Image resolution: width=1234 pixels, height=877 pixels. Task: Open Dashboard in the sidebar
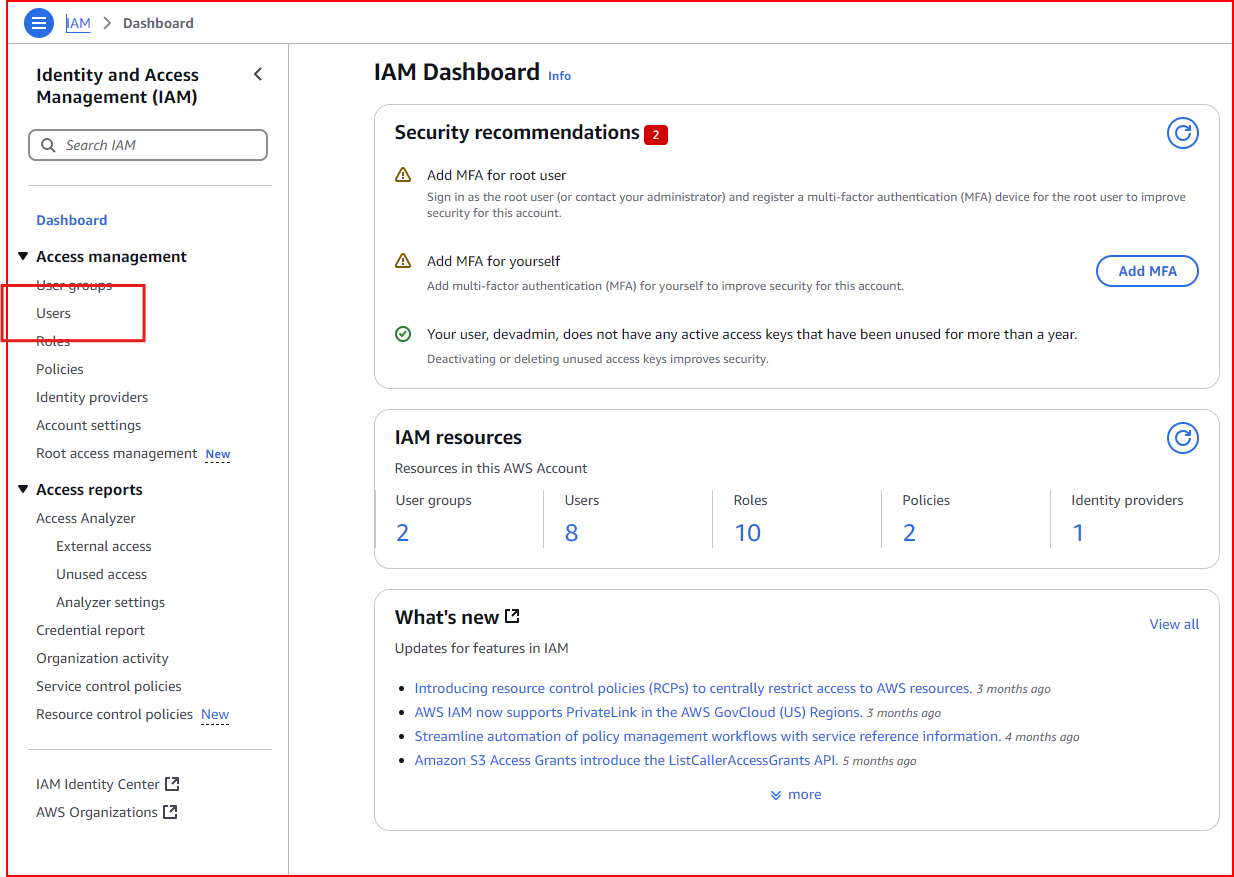[x=72, y=220]
